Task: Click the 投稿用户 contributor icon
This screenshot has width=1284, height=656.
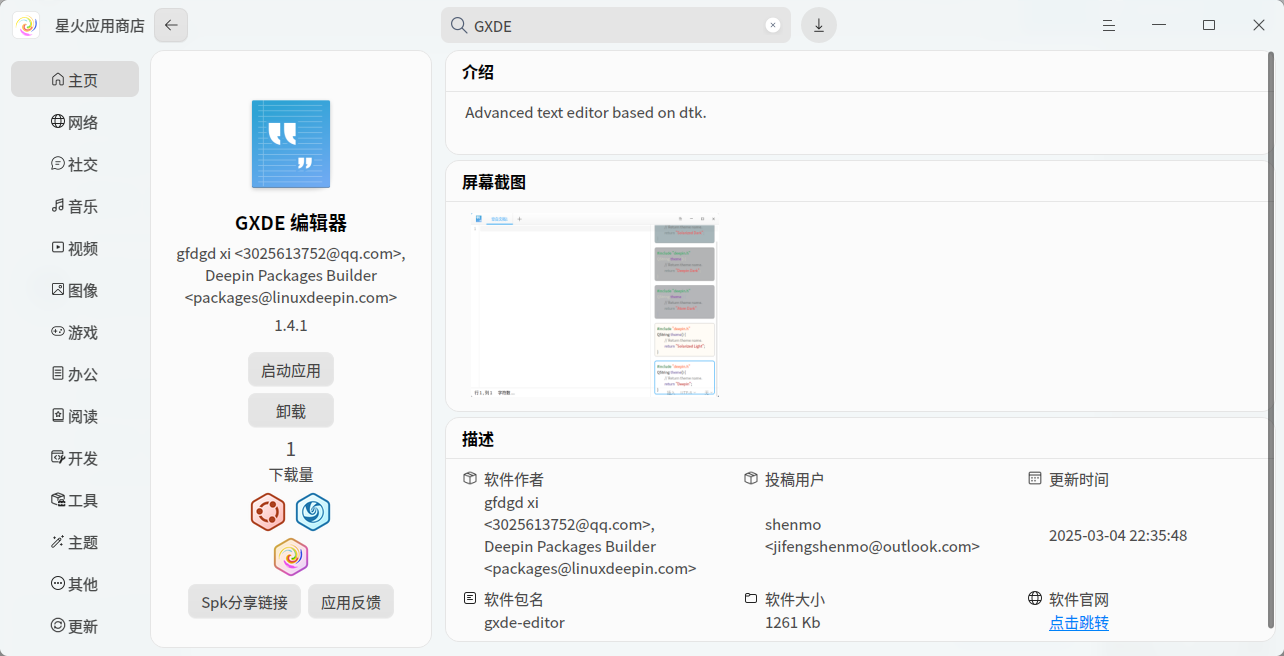Action: pos(751,479)
